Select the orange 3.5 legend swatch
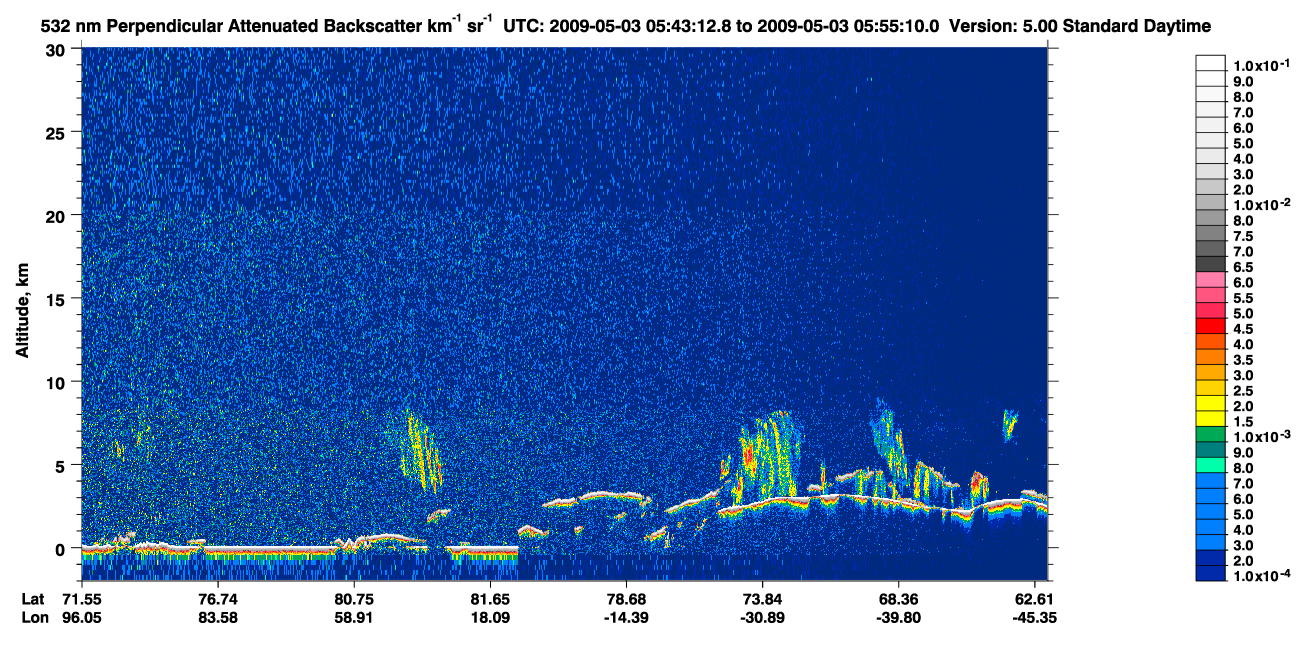The width and height of the screenshot is (1300, 667). [1210, 358]
